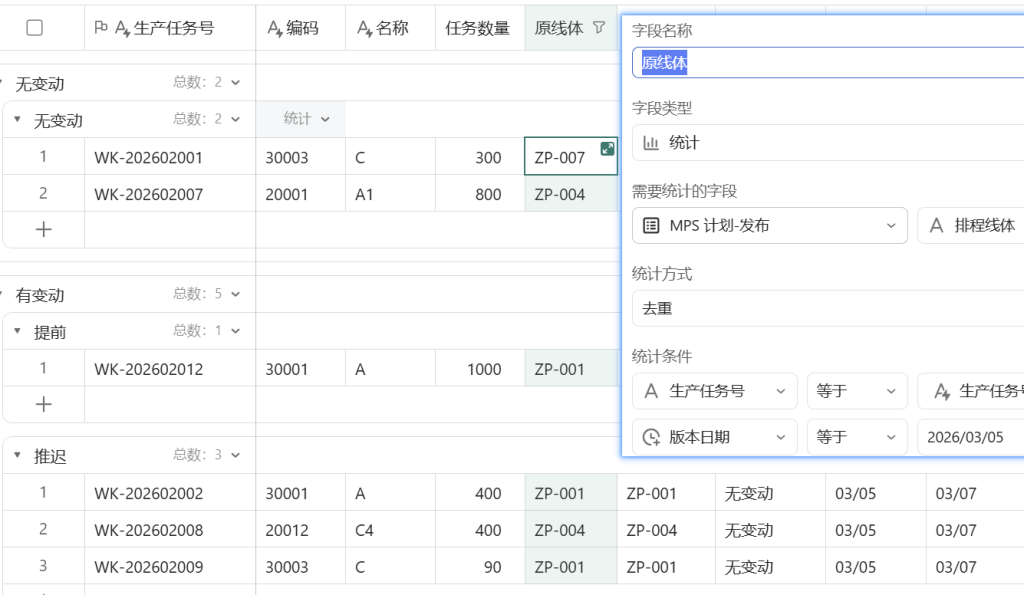Viewport: 1024px width, 595px height.
Task: Click the table icon beside MPS 计划-发布
Action: point(651,225)
